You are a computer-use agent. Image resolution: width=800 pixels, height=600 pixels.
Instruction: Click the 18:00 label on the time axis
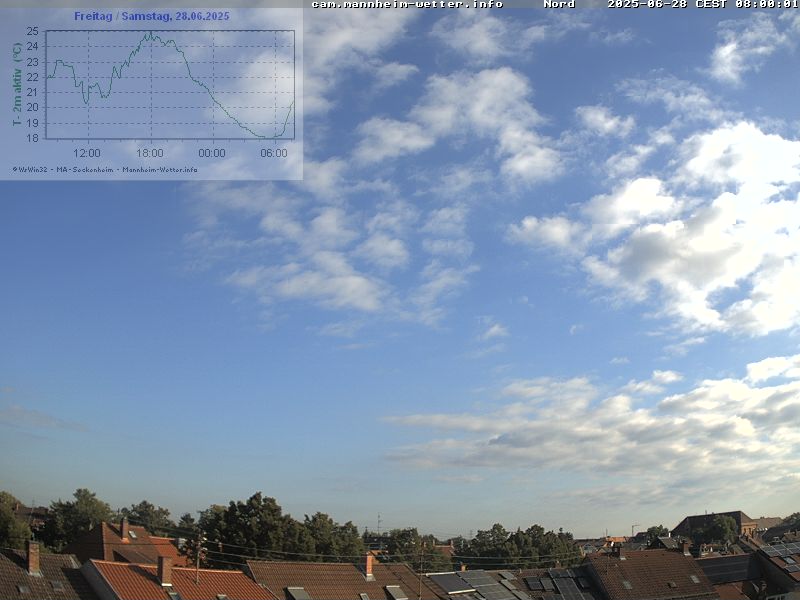click(149, 153)
